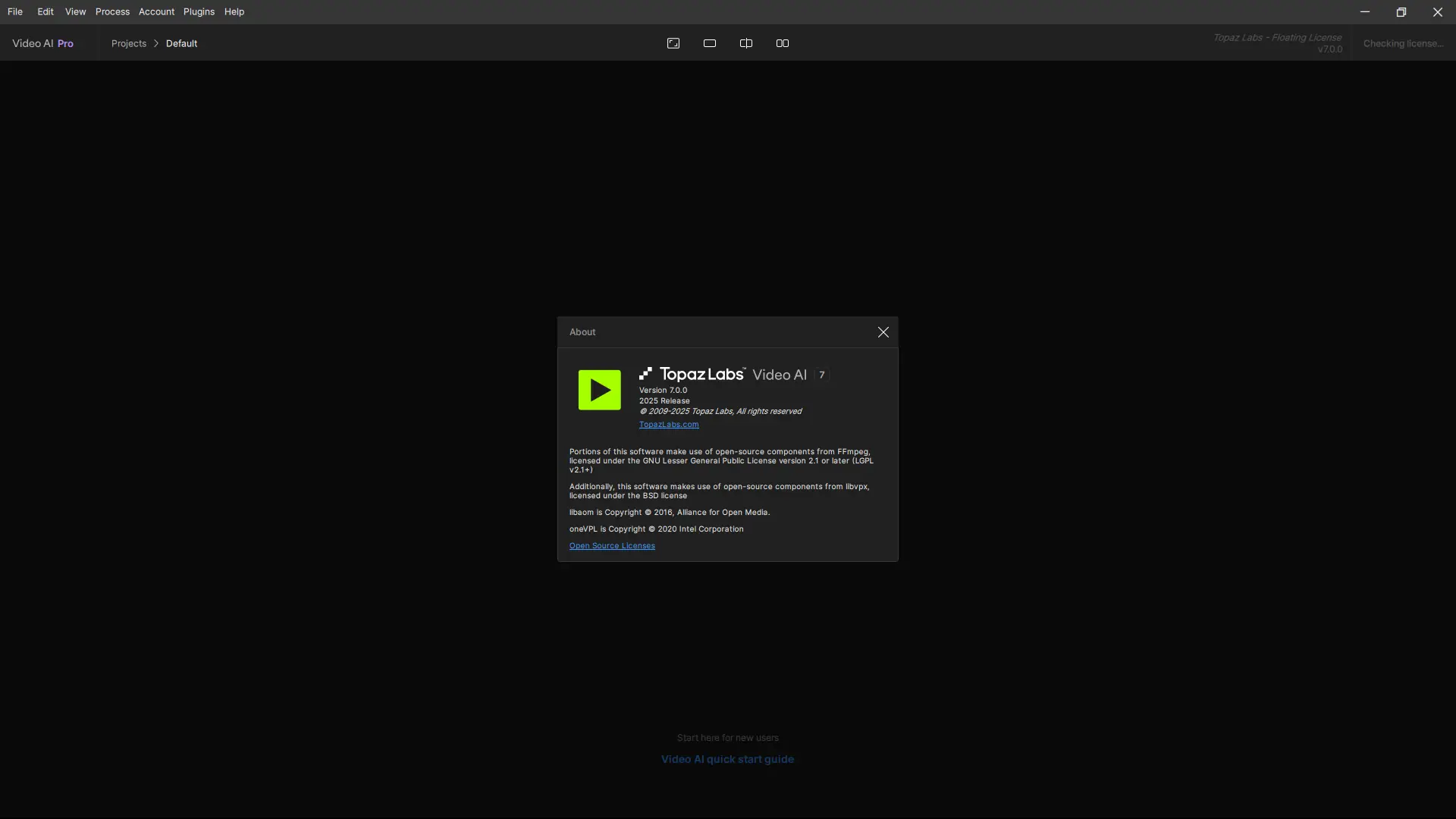Go to Projects in breadcrumb
The height and width of the screenshot is (819, 1456).
pyautogui.click(x=129, y=43)
